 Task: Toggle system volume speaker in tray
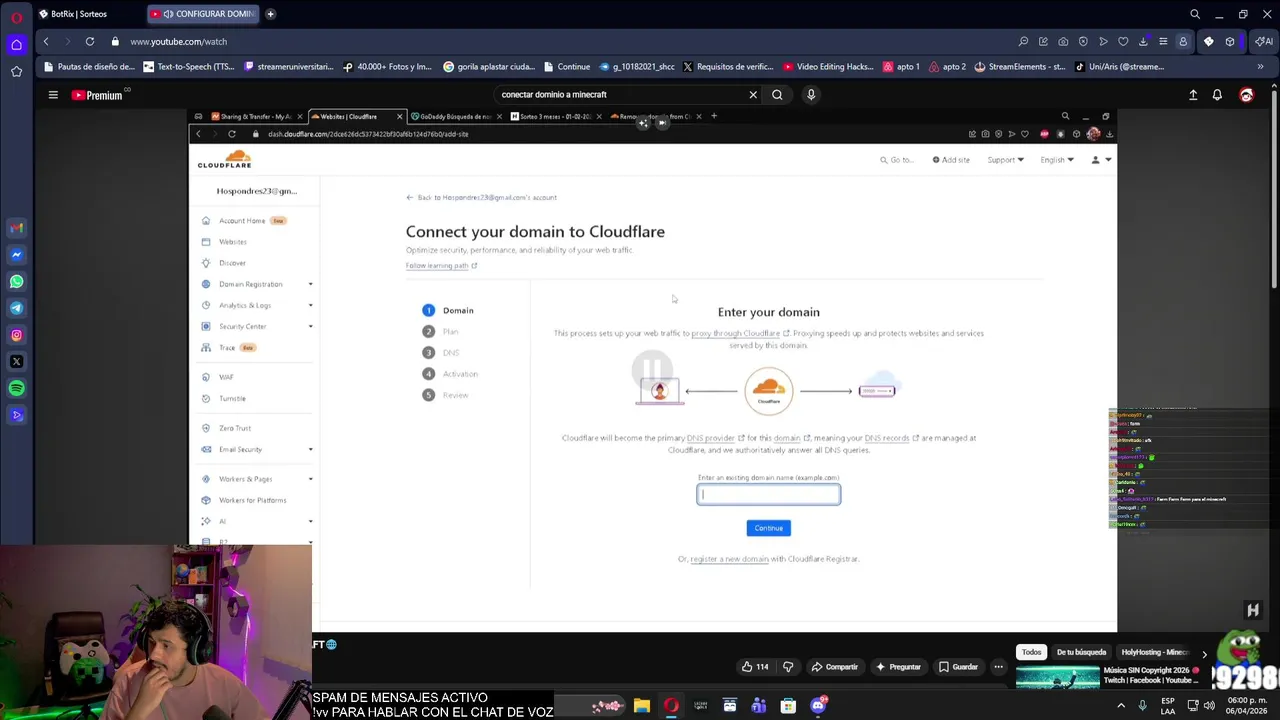(1209, 705)
